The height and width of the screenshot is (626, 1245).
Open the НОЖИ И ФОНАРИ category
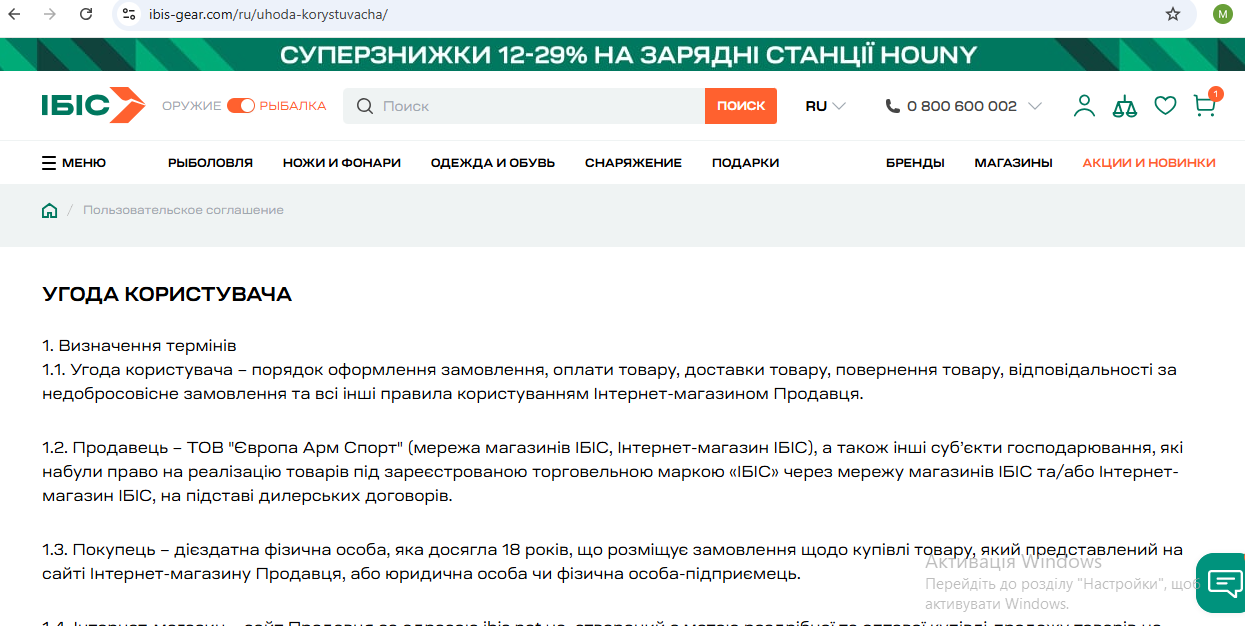pyautogui.click(x=342, y=163)
